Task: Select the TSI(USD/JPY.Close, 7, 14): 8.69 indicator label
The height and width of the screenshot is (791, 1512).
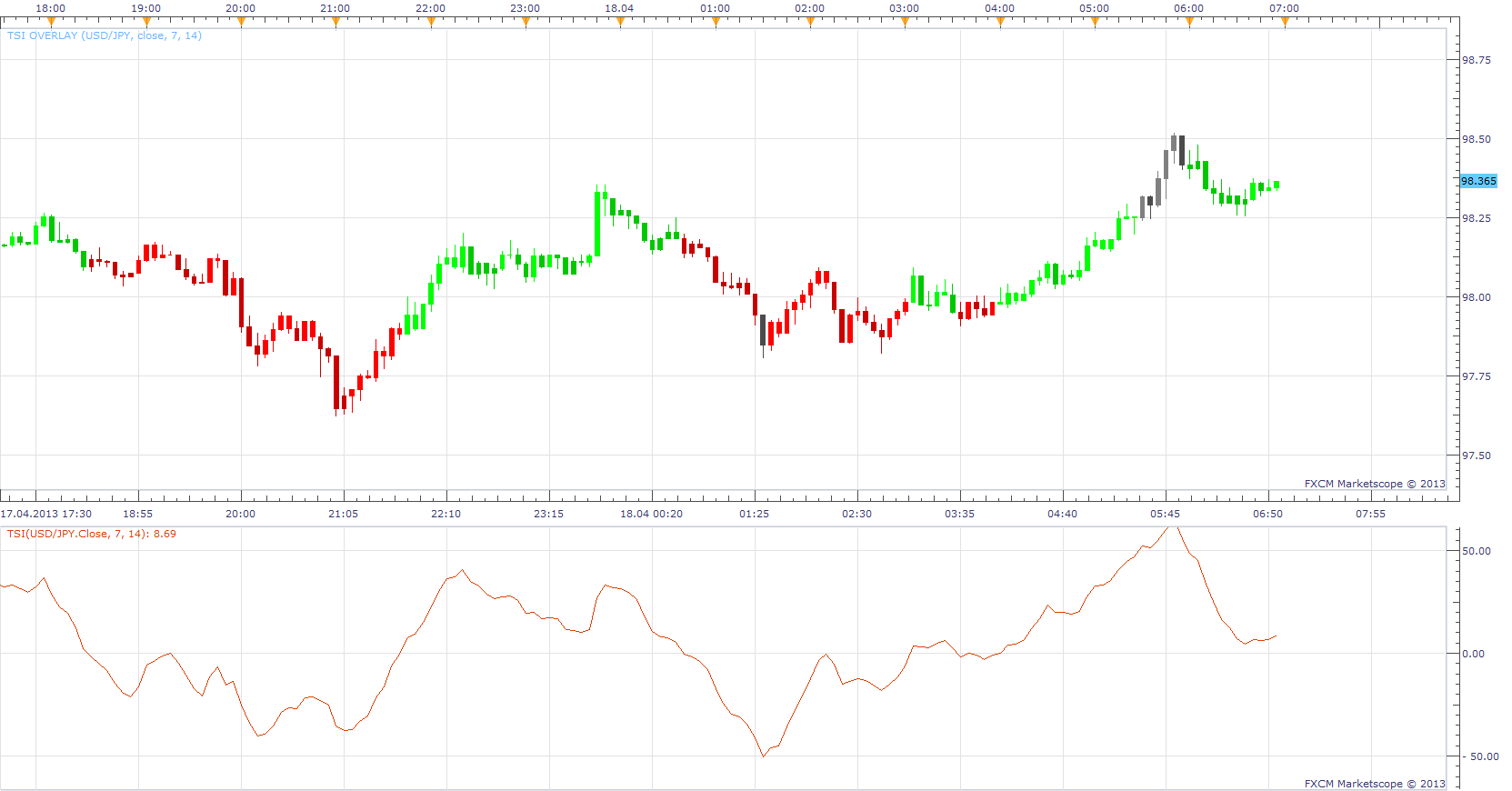Action: click(x=92, y=534)
